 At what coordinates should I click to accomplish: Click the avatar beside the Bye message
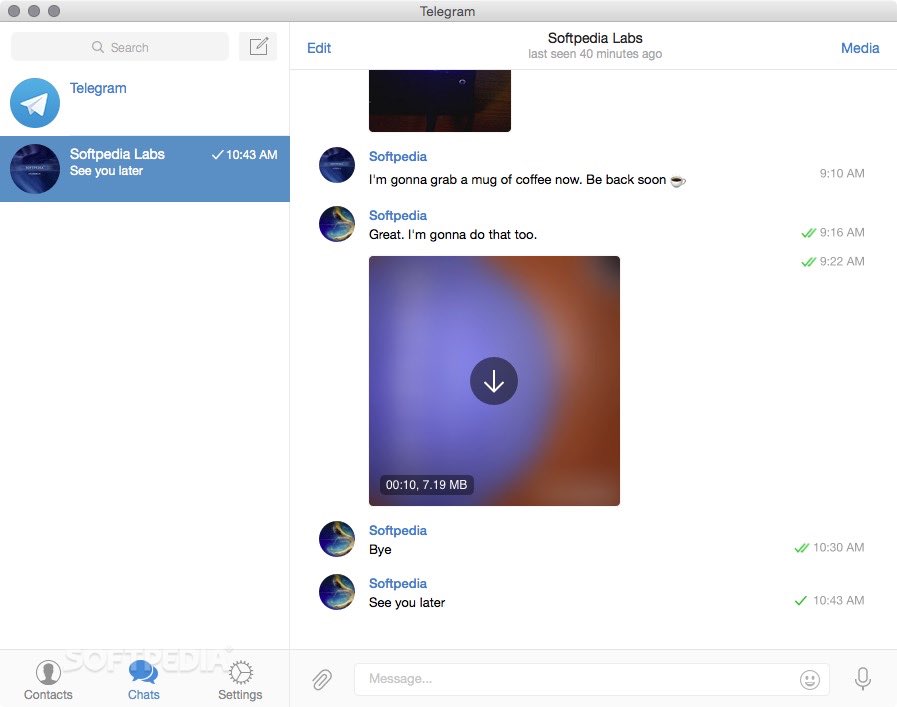coord(337,539)
